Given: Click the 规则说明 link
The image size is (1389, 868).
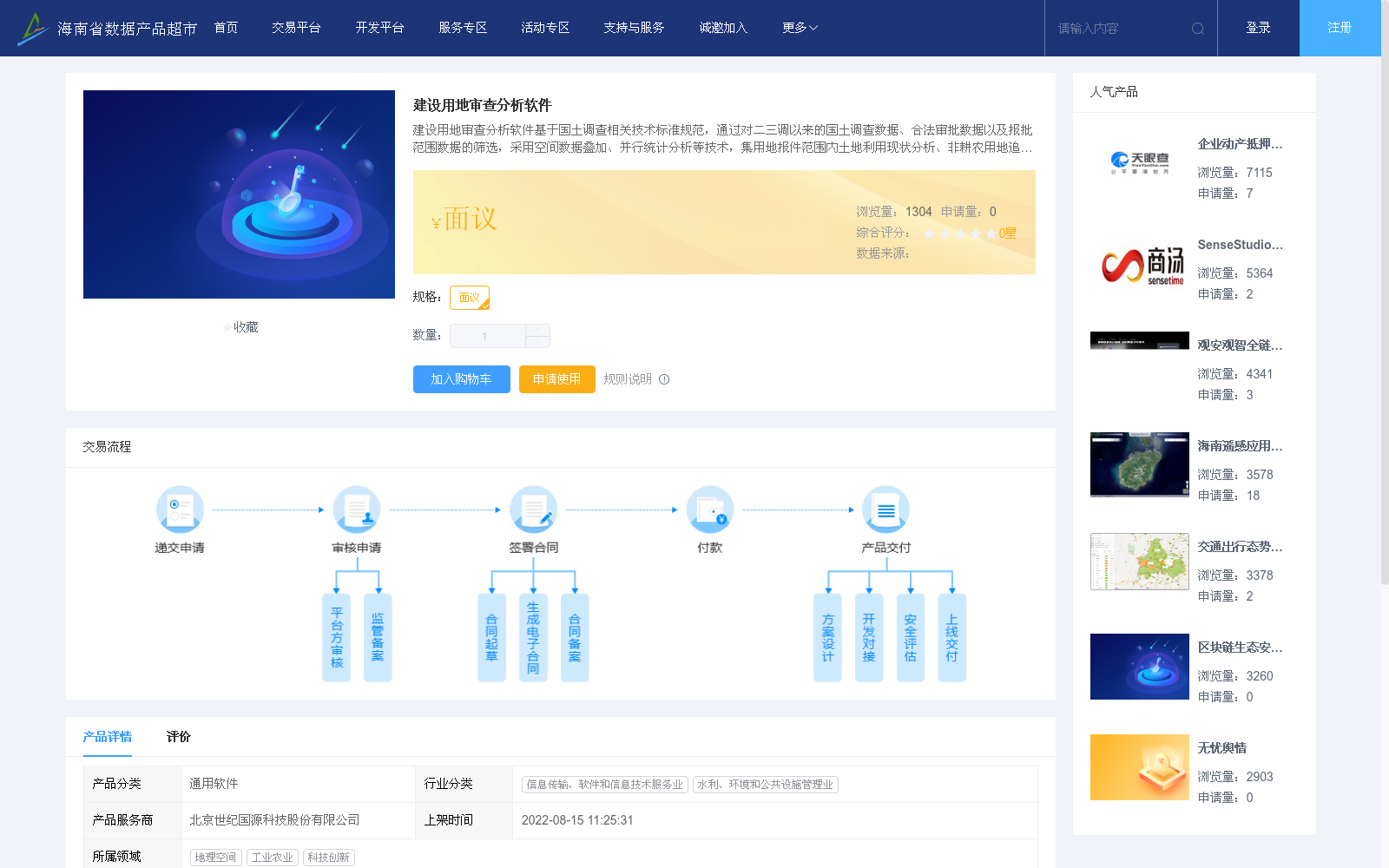Looking at the screenshot, I should tap(628, 379).
